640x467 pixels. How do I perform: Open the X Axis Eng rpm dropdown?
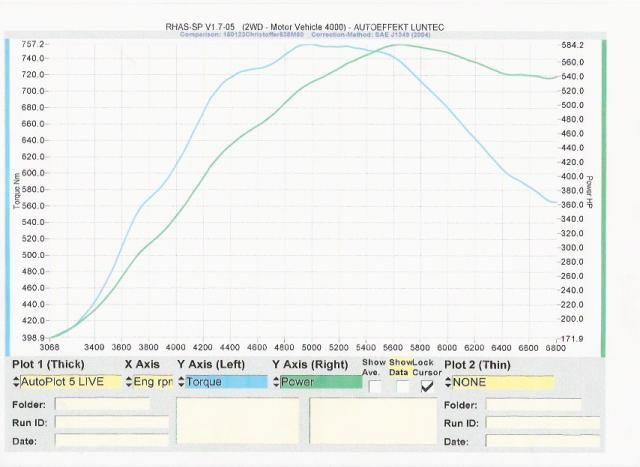pyautogui.click(x=152, y=382)
